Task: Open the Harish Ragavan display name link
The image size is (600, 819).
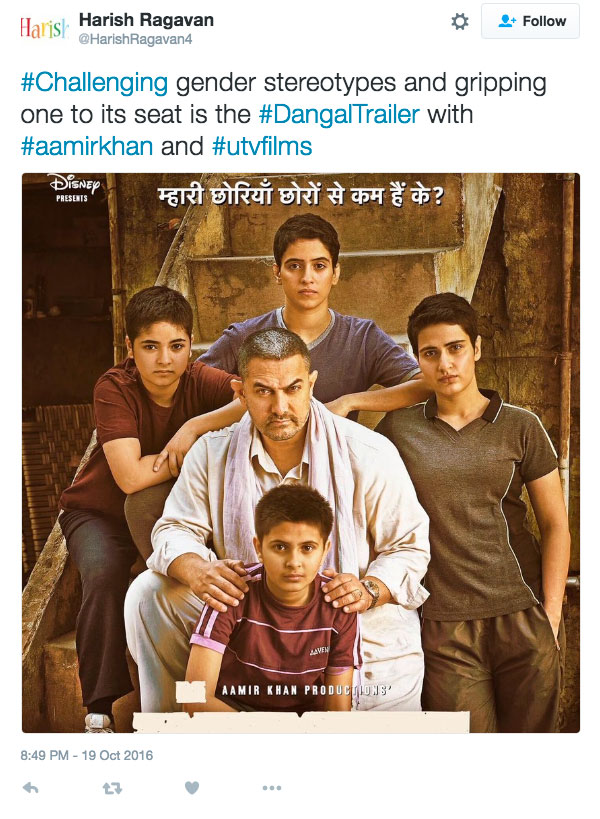Action: 146,20
